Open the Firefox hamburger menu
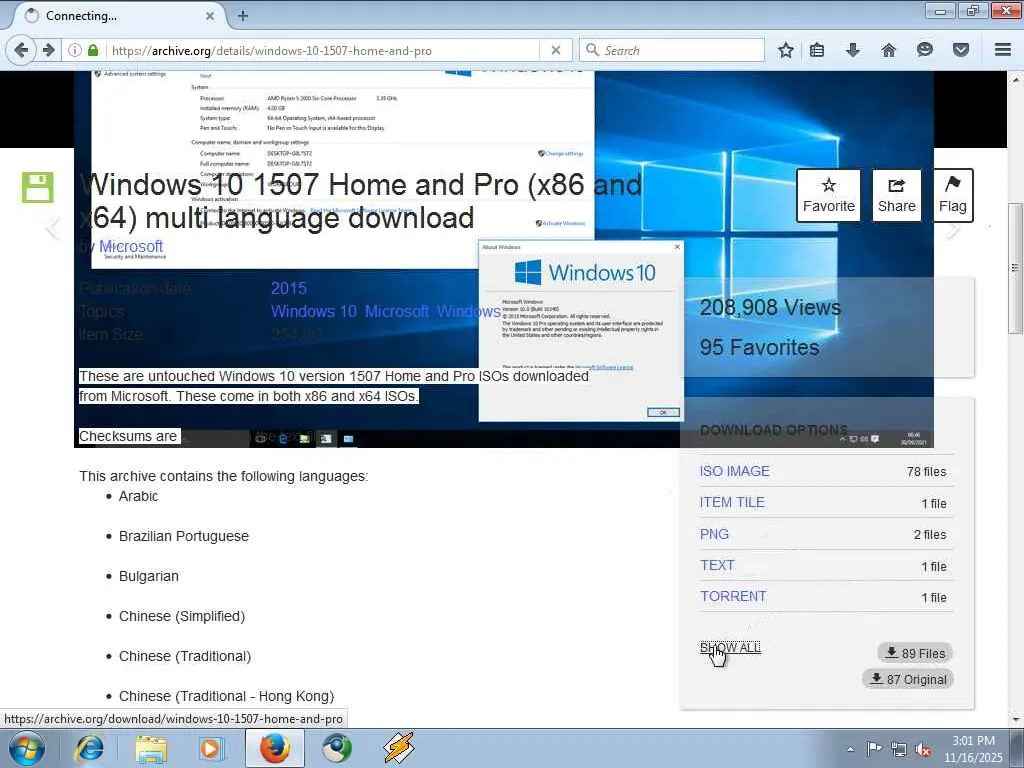The height and width of the screenshot is (768, 1024). [1003, 50]
